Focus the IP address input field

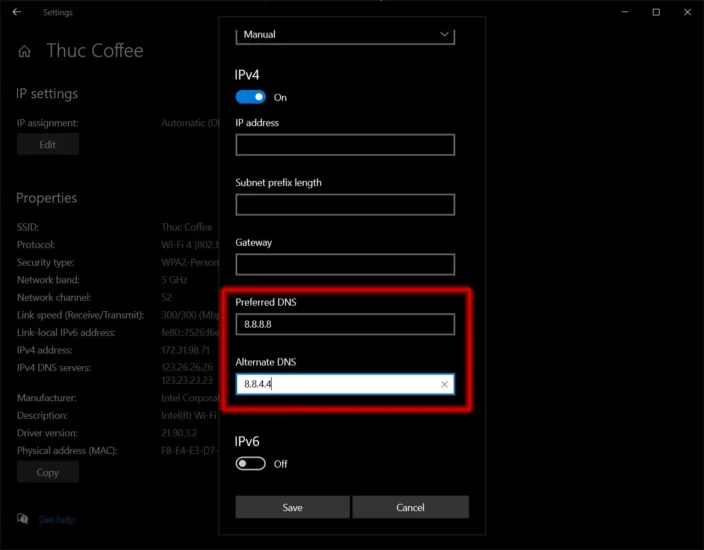[x=345, y=145]
